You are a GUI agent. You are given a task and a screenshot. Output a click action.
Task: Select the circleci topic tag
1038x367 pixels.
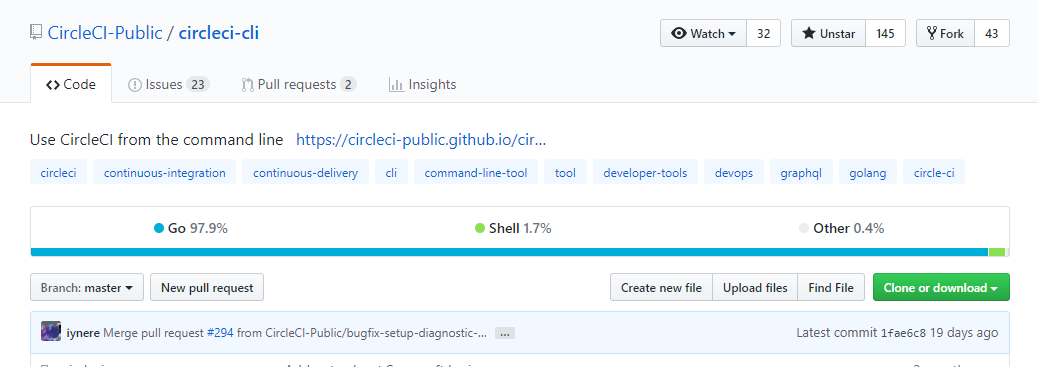coord(58,174)
